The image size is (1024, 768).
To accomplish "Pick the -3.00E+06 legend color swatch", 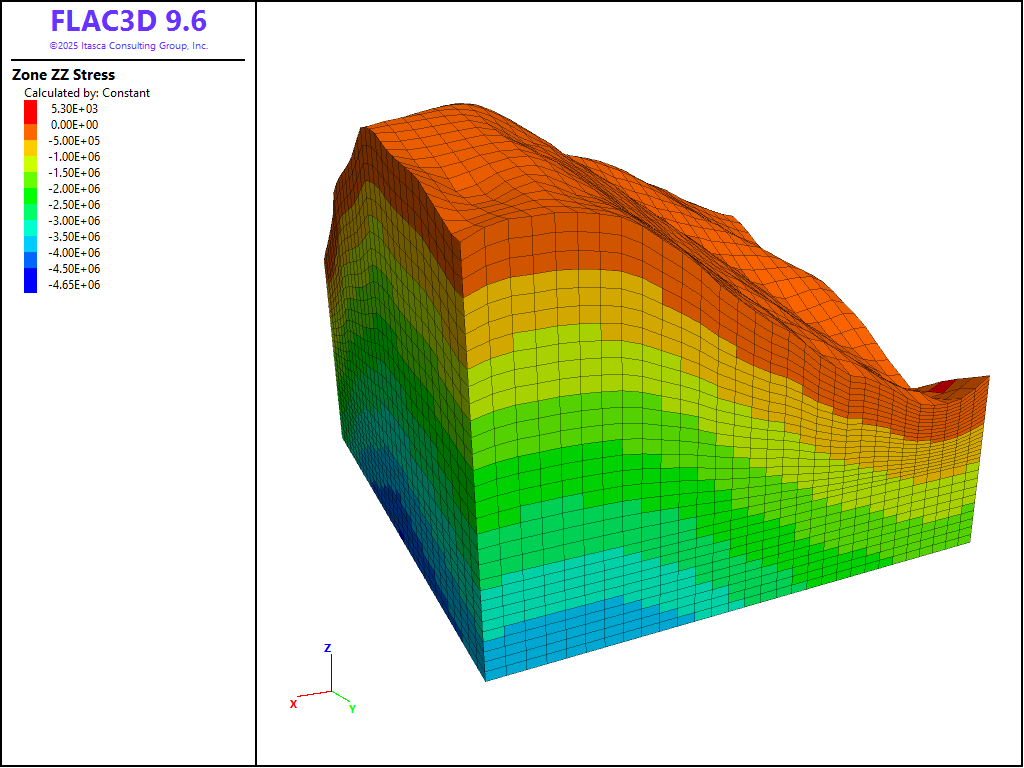I will 30,221.
